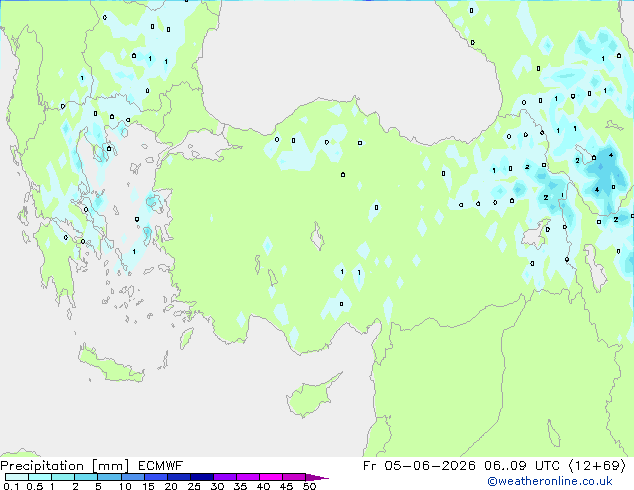The image size is (634, 490).
Task: Pick the 25–30 mm navy legend swatch
Action: coord(202,477)
